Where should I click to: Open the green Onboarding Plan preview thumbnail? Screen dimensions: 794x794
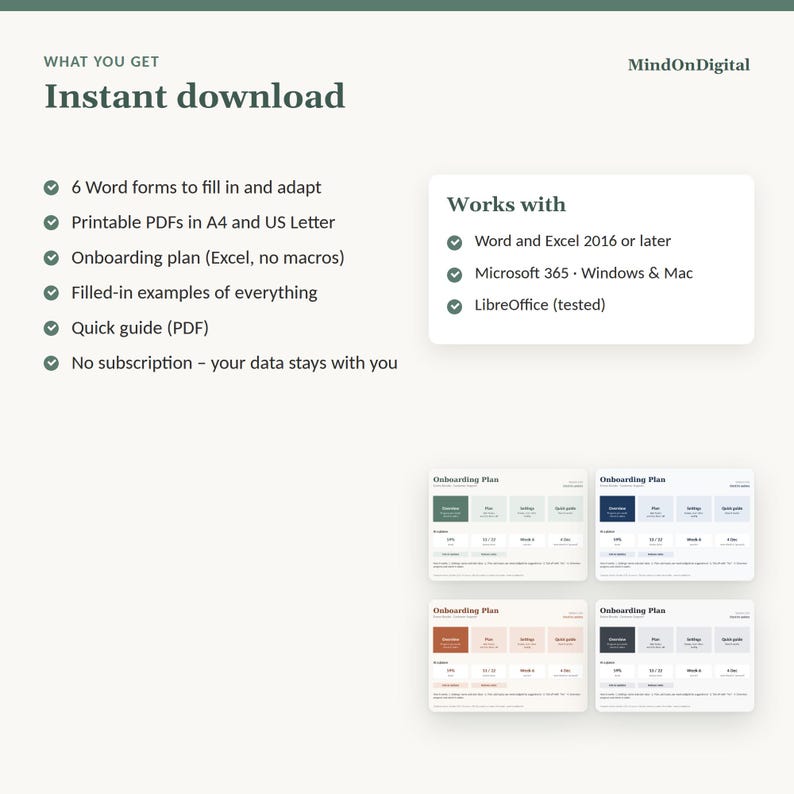(x=508, y=525)
